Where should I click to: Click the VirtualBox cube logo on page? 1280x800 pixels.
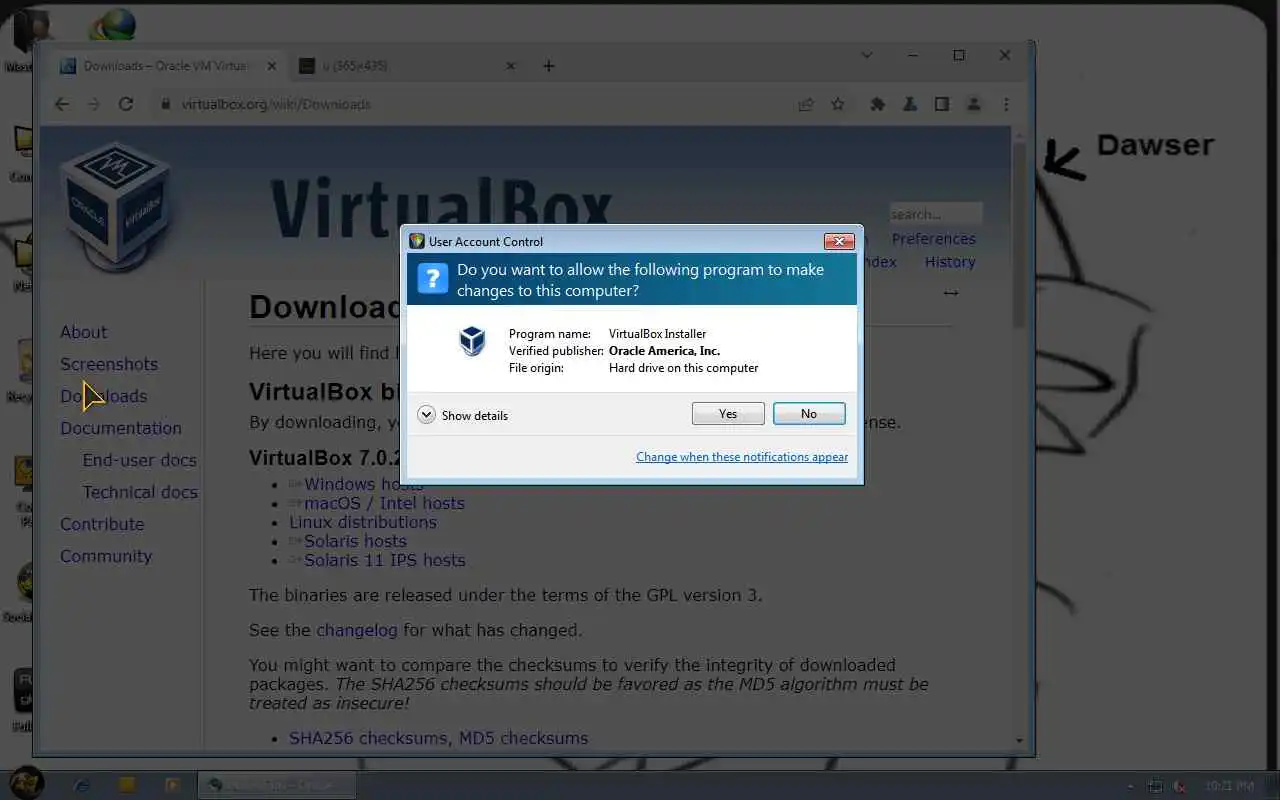tap(115, 205)
